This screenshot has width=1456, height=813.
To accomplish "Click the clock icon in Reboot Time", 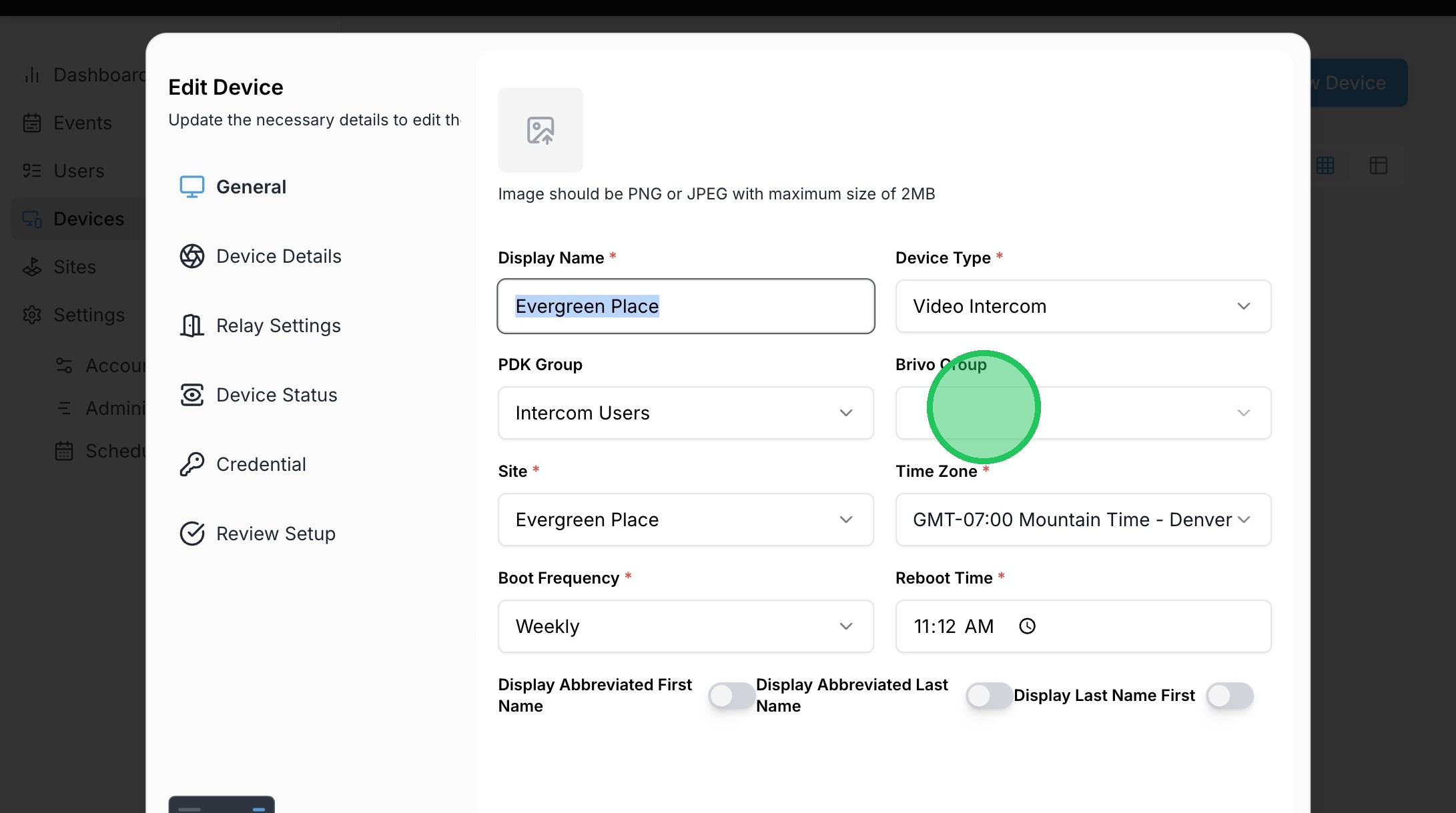I will (1027, 626).
